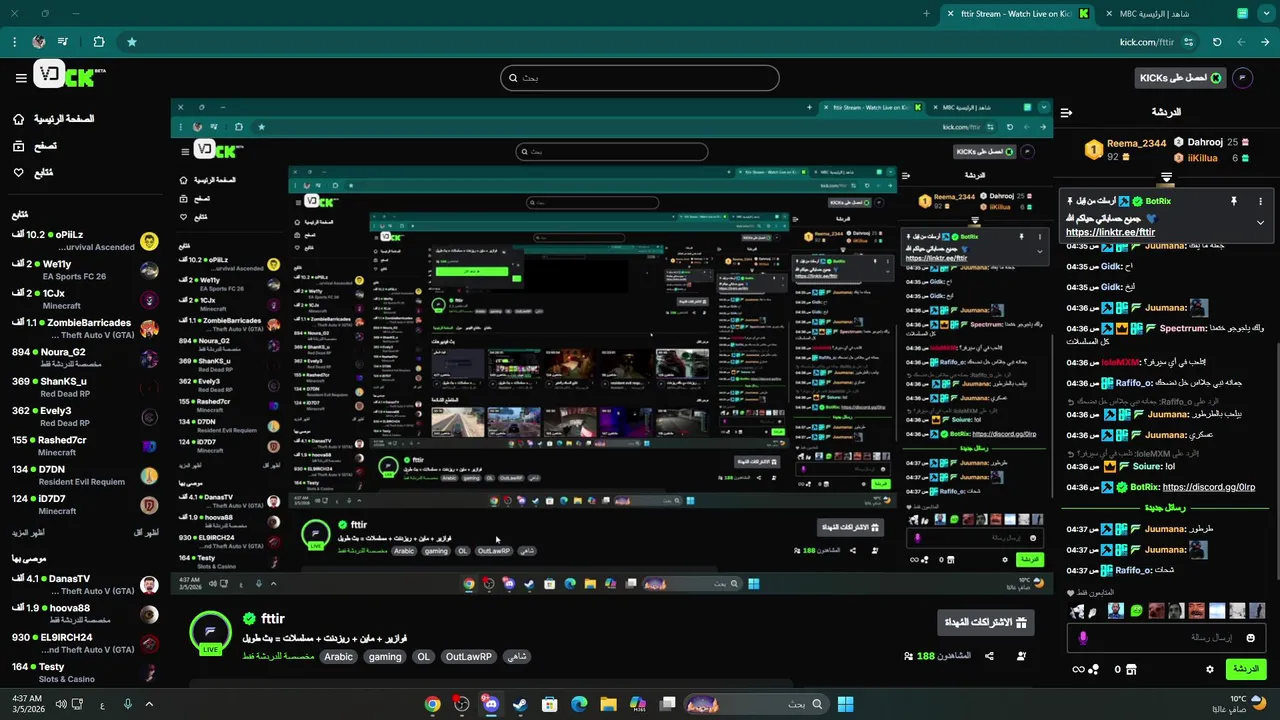Open File Explorer from the taskbar
Viewport: 1280px width, 720px height.
click(x=608, y=704)
